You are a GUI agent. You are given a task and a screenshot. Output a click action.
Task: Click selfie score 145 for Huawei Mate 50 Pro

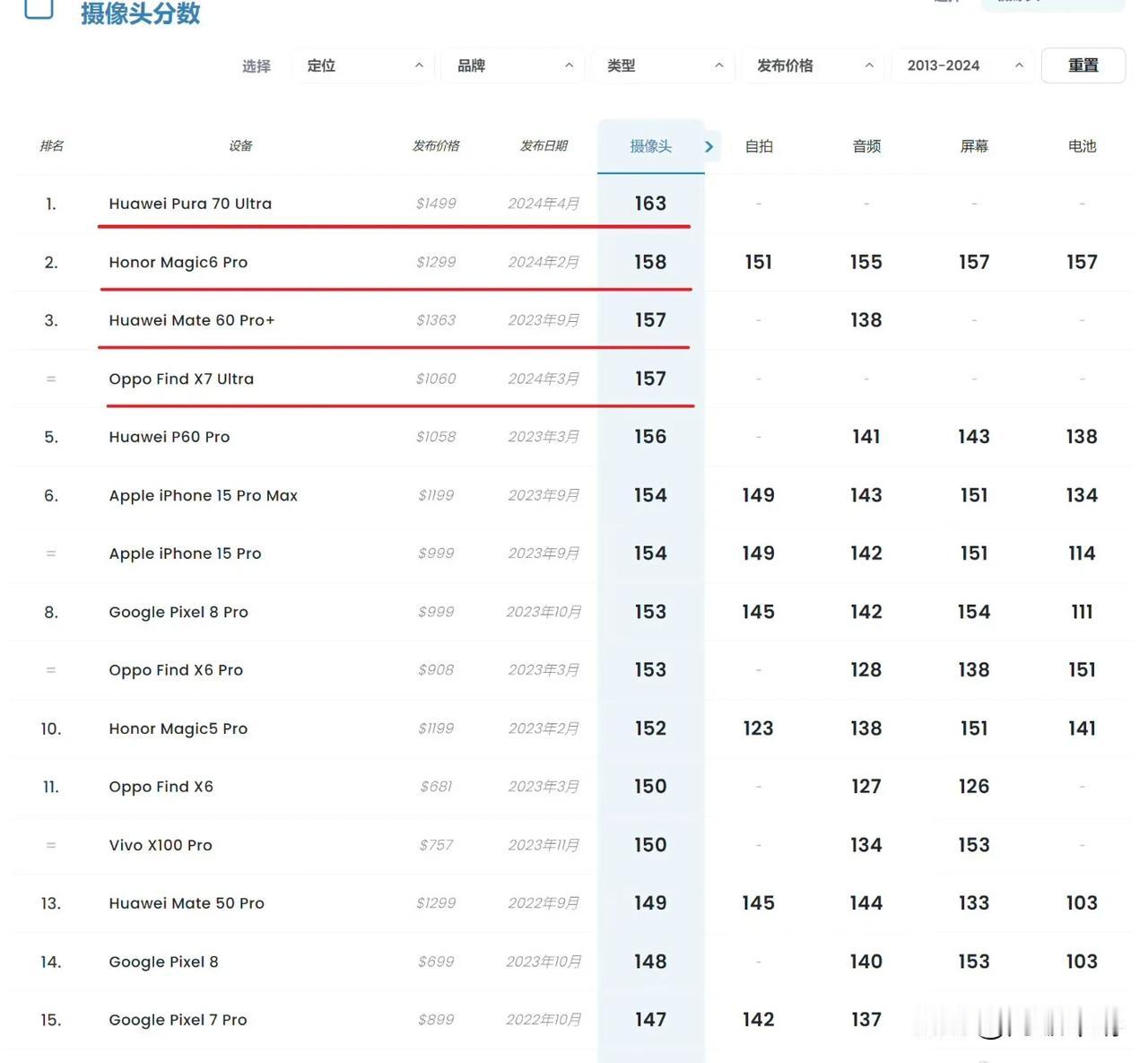759,903
